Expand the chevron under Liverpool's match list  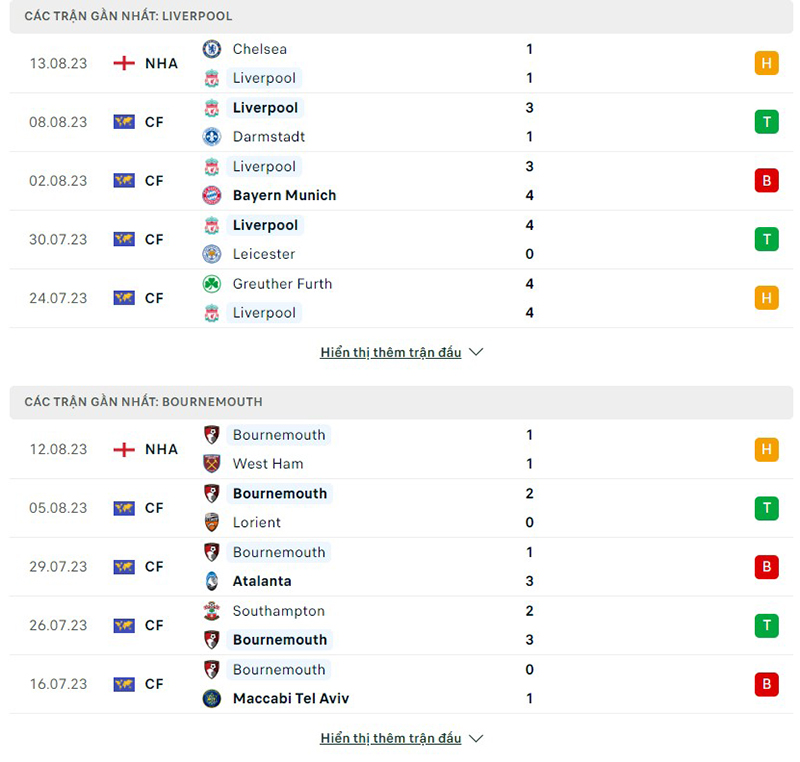(476, 352)
